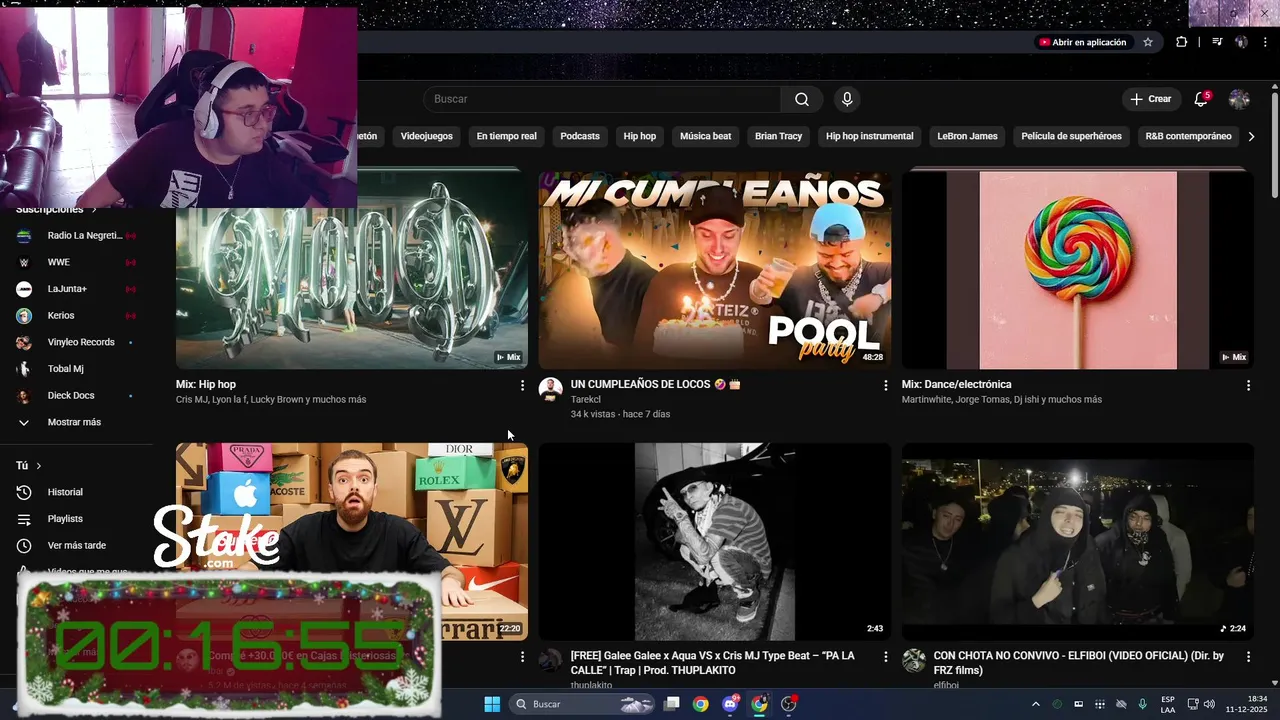Click the Crear button
The width and height of the screenshot is (1280, 720).
[1150, 99]
